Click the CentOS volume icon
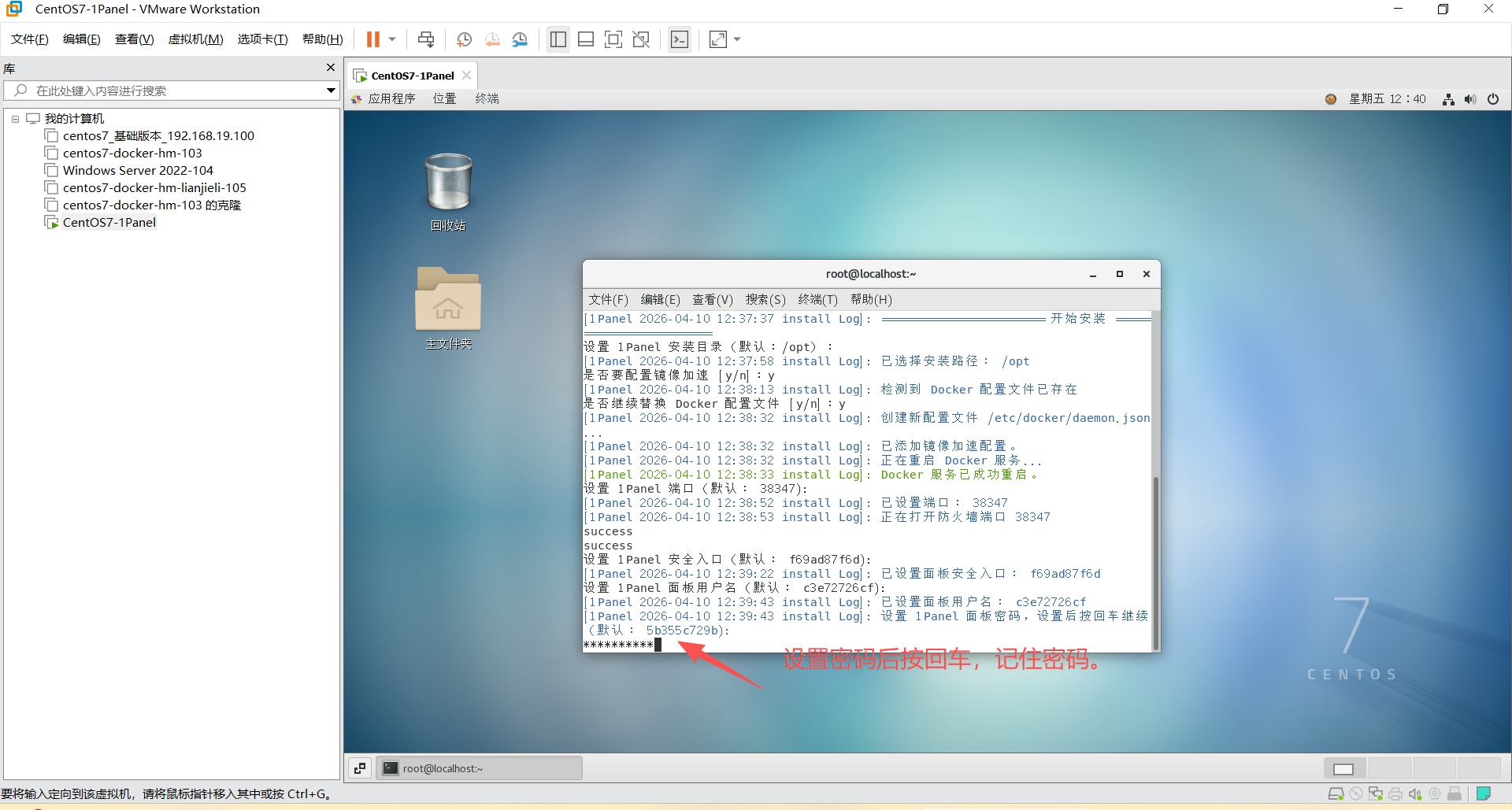 pos(1470,99)
